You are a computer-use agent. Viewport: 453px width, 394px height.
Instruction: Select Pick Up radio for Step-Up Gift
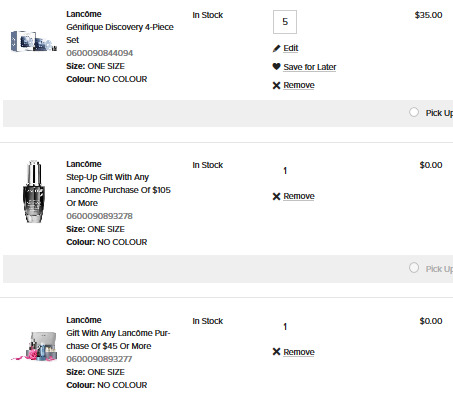(414, 268)
